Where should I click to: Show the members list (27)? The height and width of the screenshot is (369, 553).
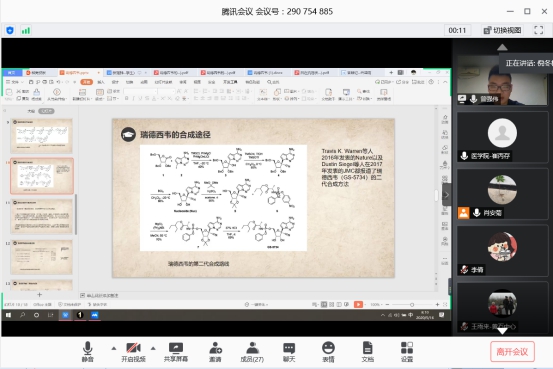[x=252, y=352]
